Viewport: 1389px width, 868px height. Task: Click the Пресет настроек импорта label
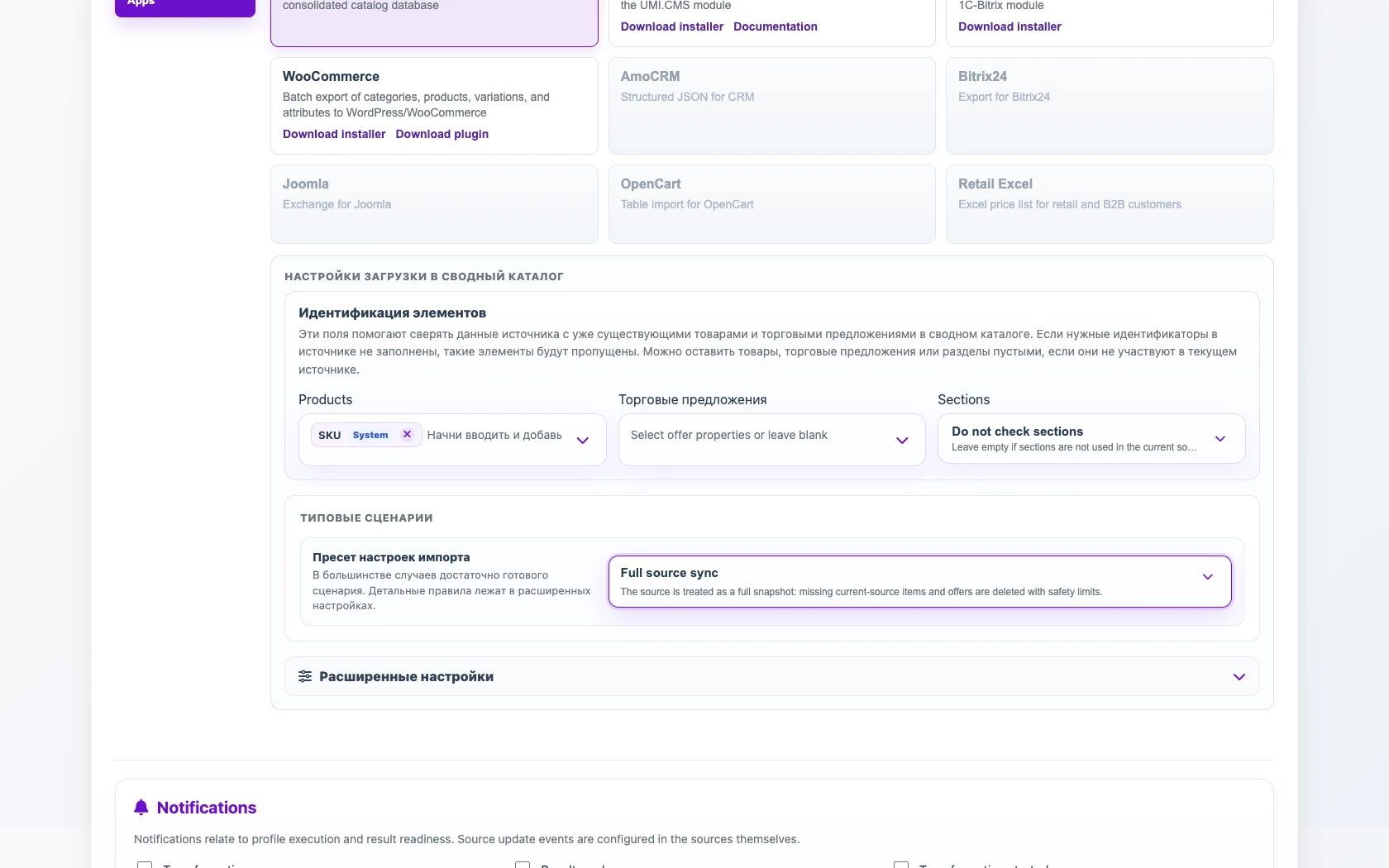[391, 557]
